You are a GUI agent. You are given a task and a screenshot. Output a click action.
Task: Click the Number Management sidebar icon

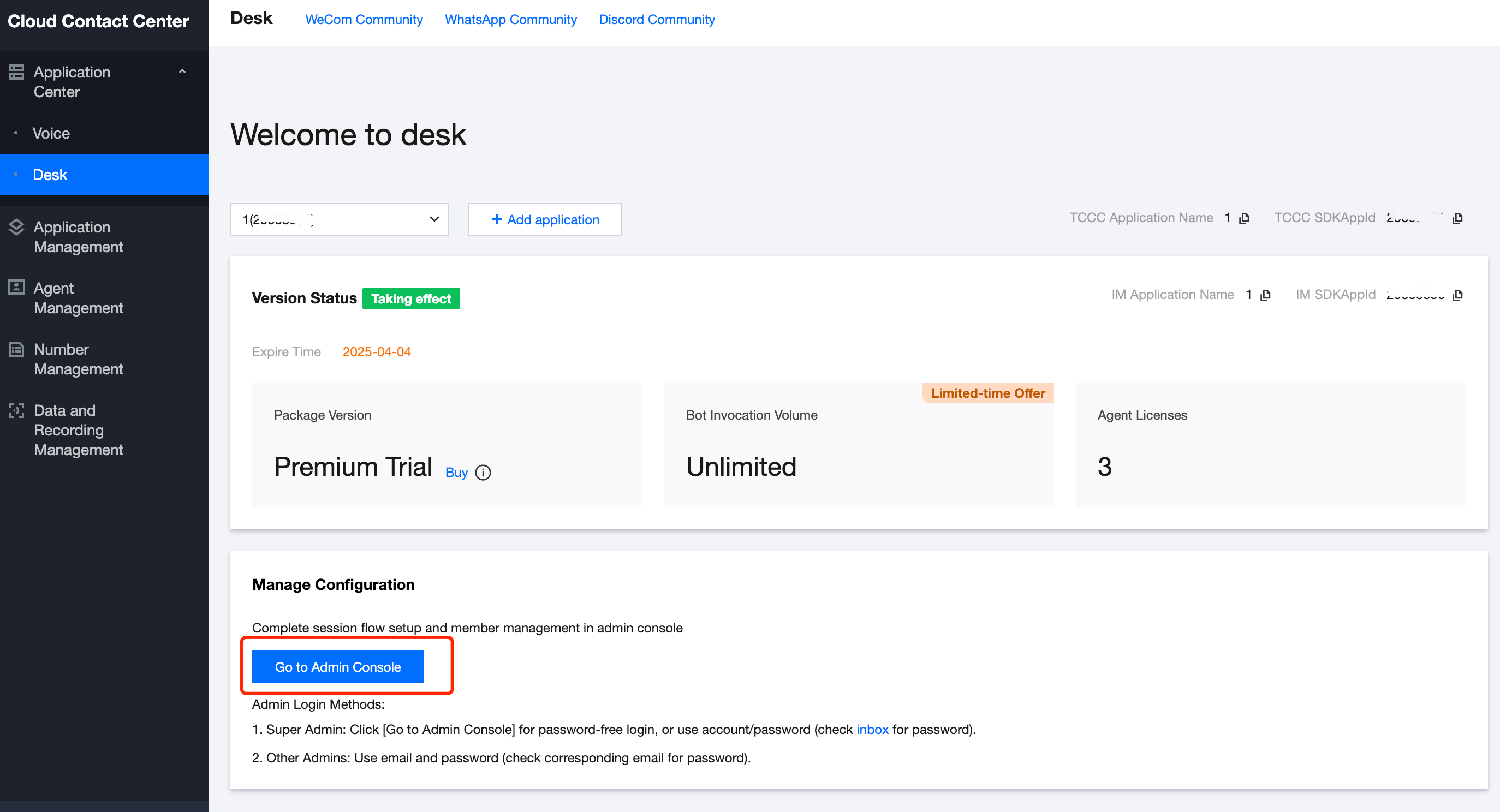coord(16,349)
